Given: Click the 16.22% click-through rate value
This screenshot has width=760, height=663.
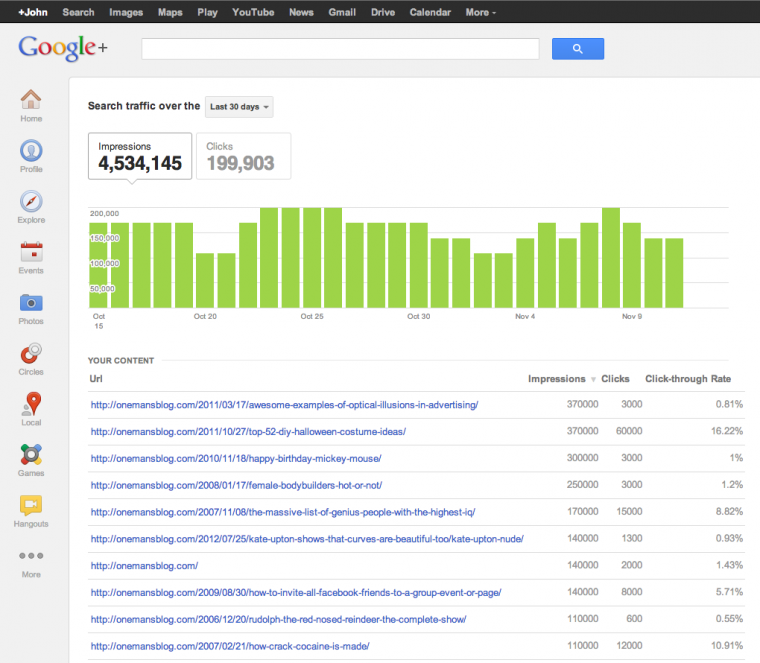Looking at the screenshot, I should tap(727, 431).
